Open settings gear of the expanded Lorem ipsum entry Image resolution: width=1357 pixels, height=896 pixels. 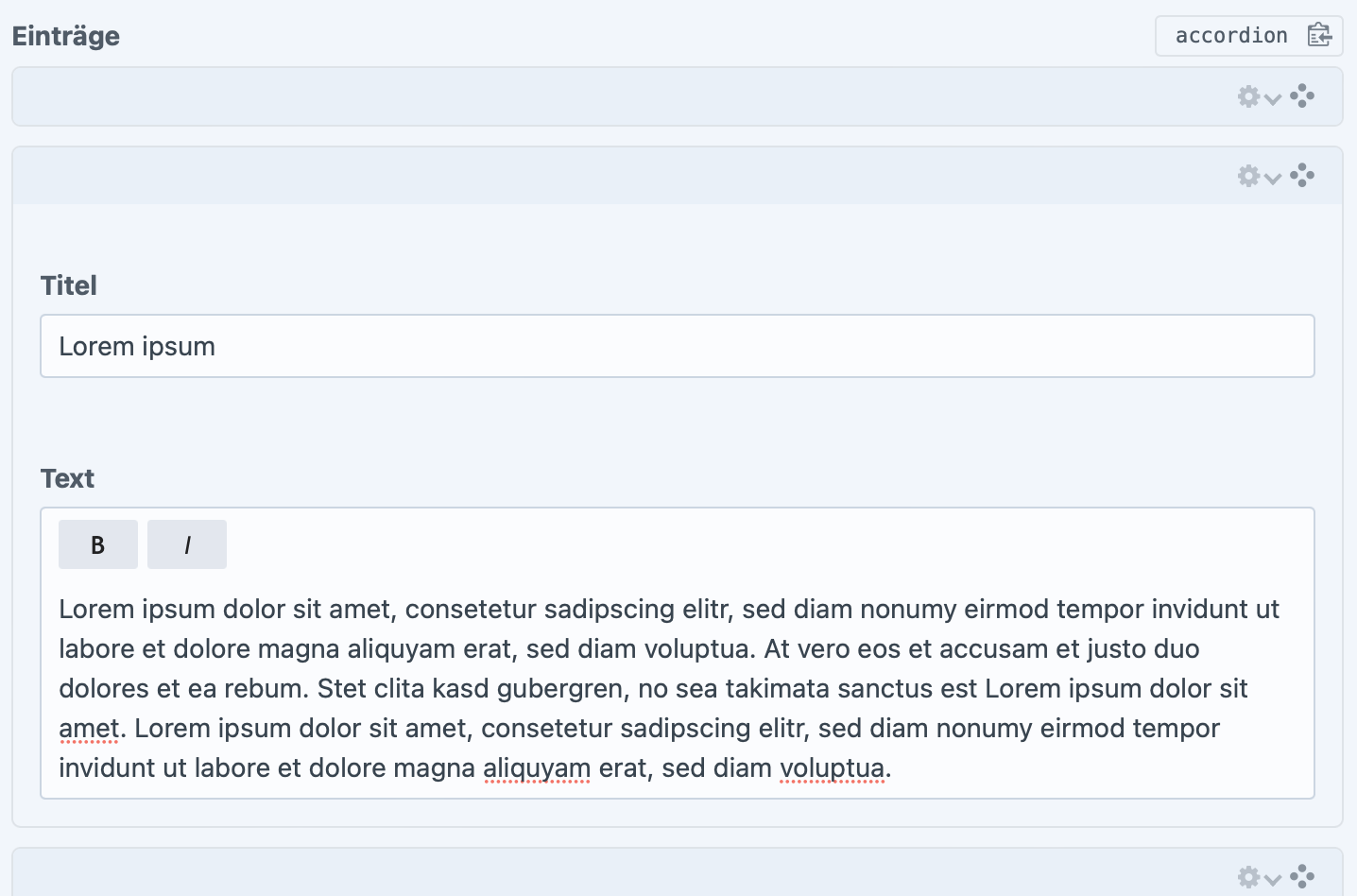click(x=1248, y=176)
